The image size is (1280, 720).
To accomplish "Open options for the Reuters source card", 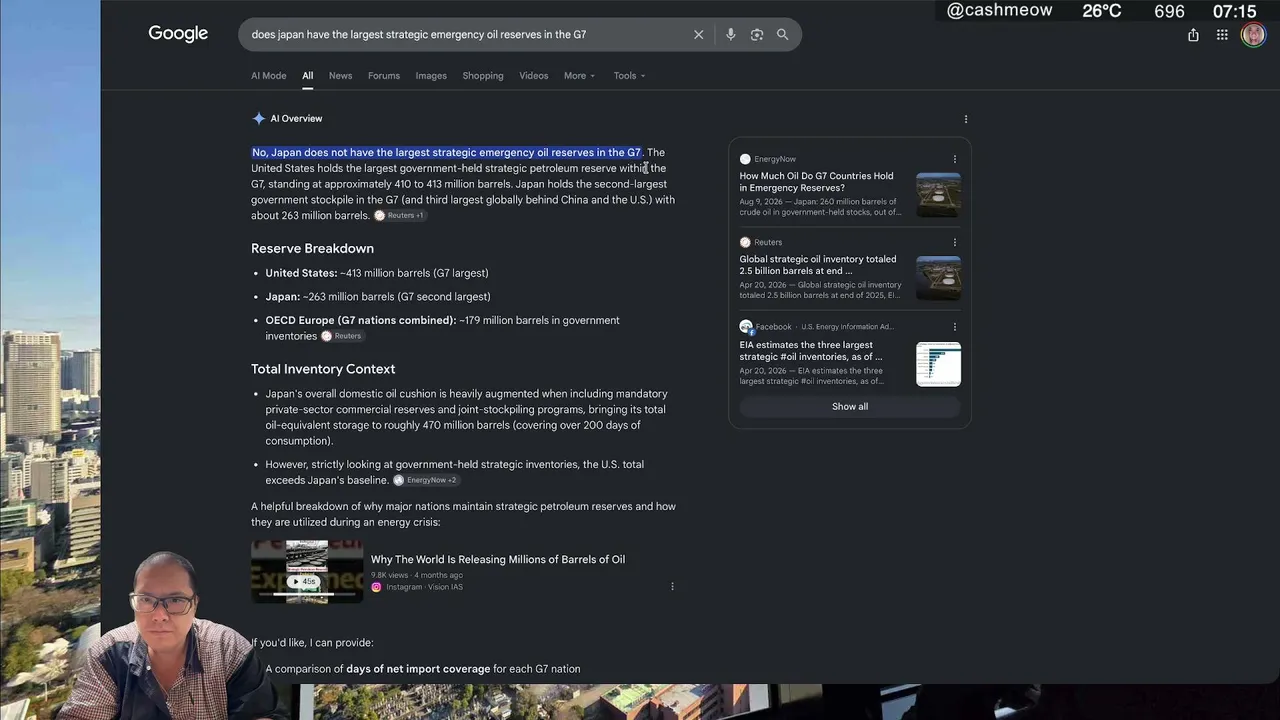I will coord(954,242).
